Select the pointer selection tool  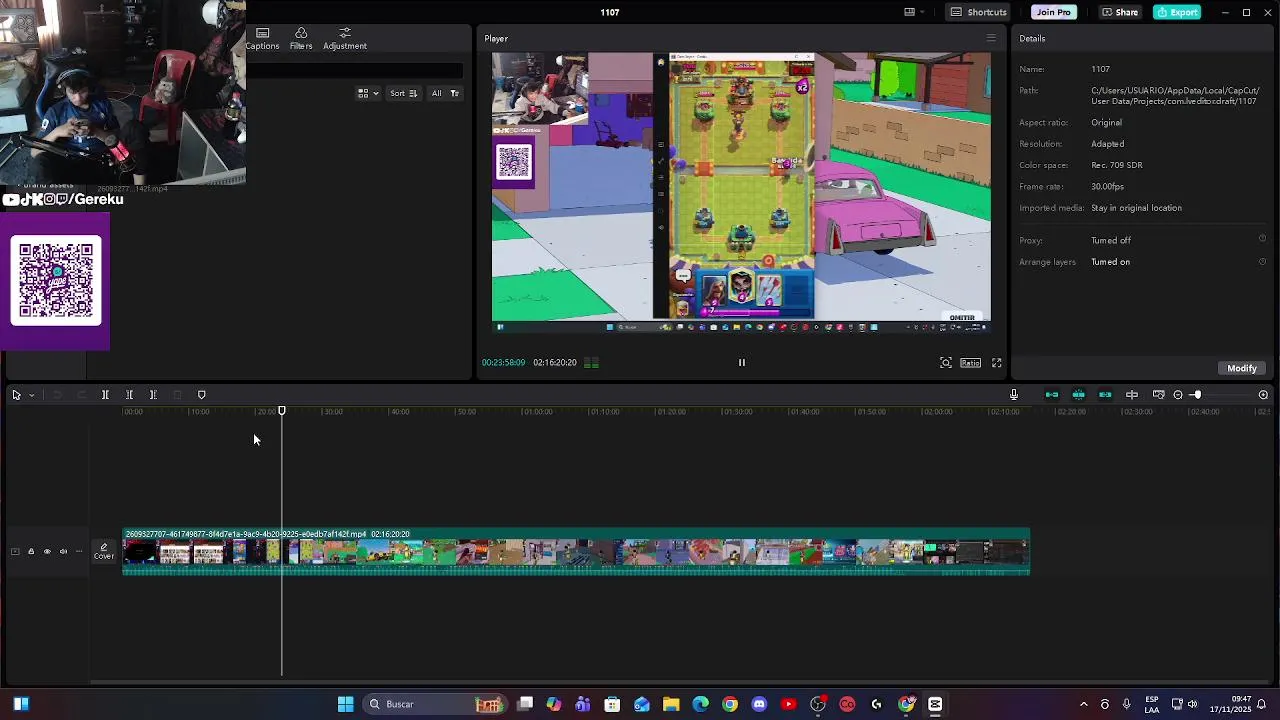[x=16, y=395]
